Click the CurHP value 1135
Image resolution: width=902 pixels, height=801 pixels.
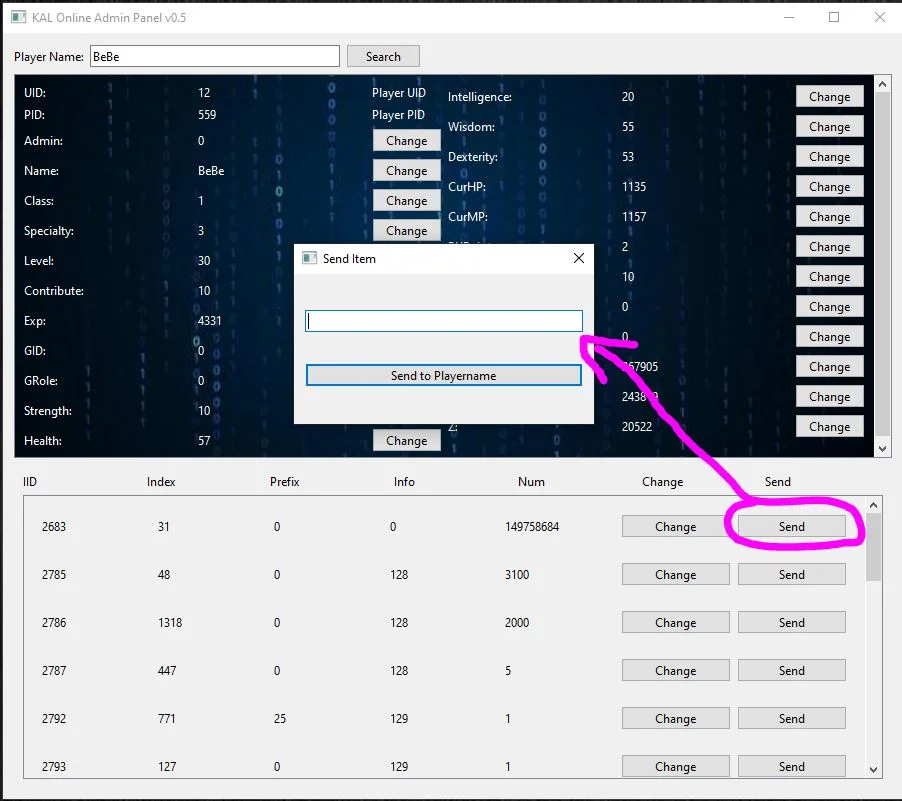[x=634, y=186]
